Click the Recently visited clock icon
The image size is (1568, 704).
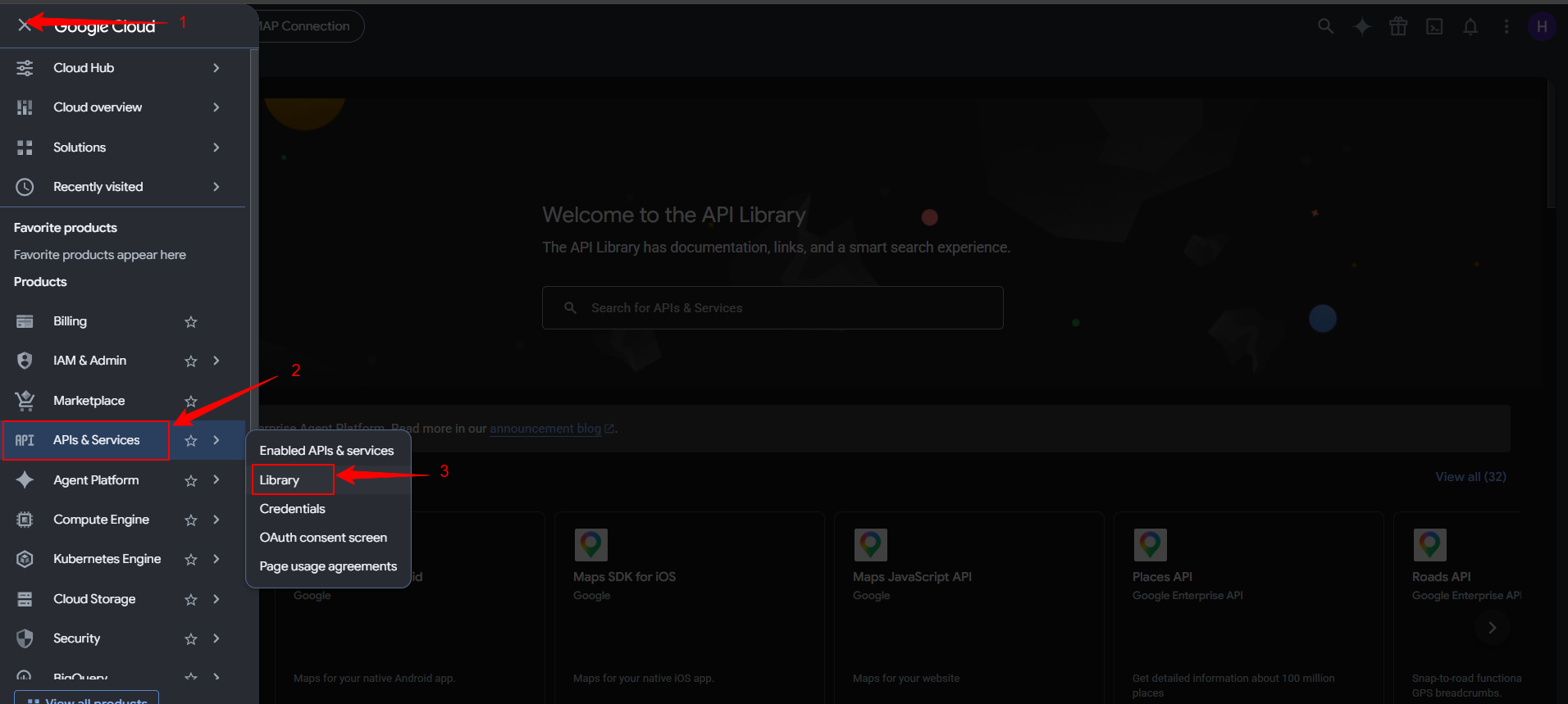click(x=25, y=187)
